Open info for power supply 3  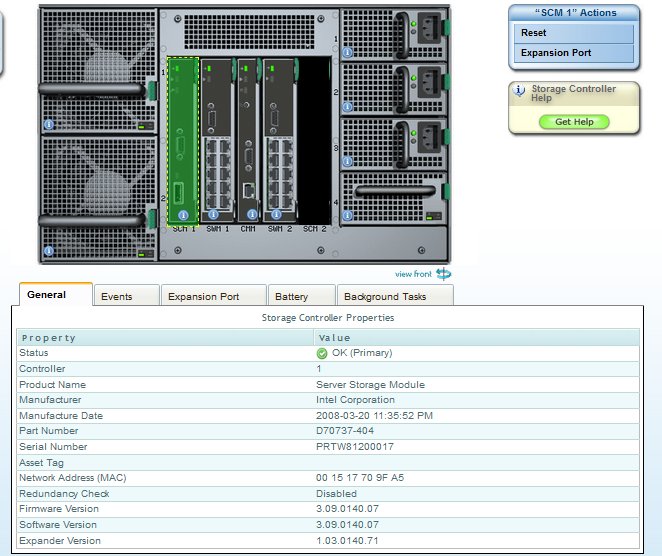347,161
